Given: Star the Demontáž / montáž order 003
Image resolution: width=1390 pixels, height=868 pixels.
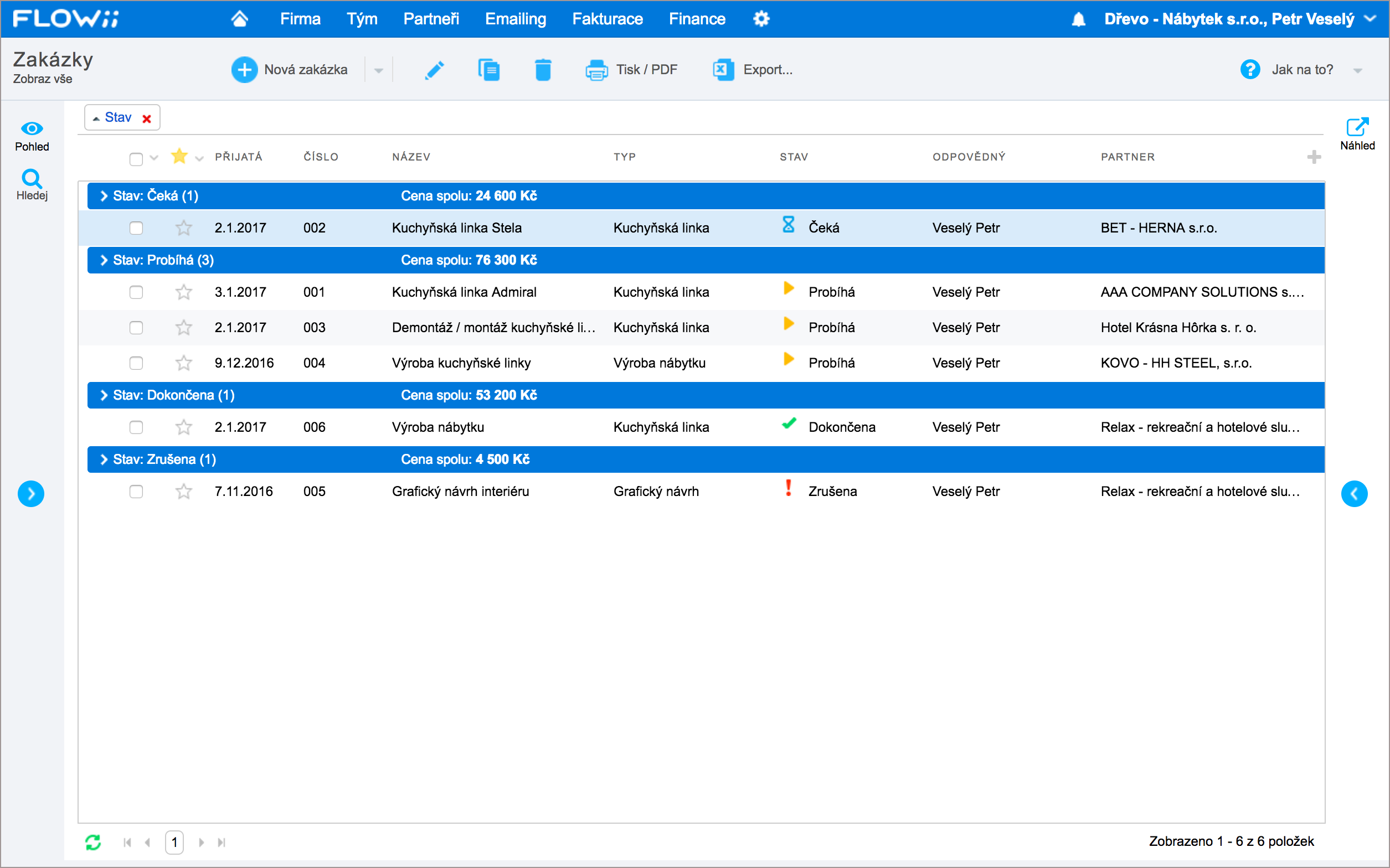Looking at the screenshot, I should coord(183,328).
